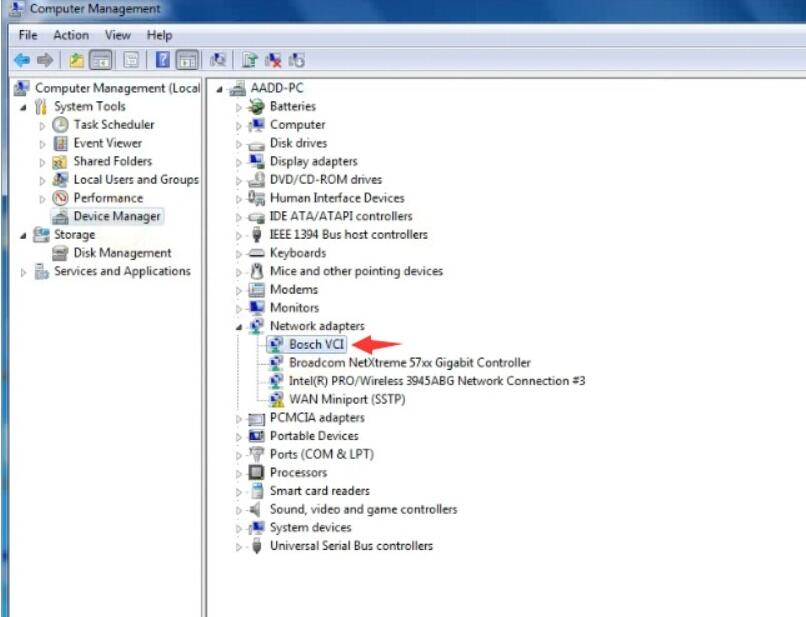Click the Task Scheduler clock icon
Viewport: 806px width, 617px height.
tap(60, 124)
